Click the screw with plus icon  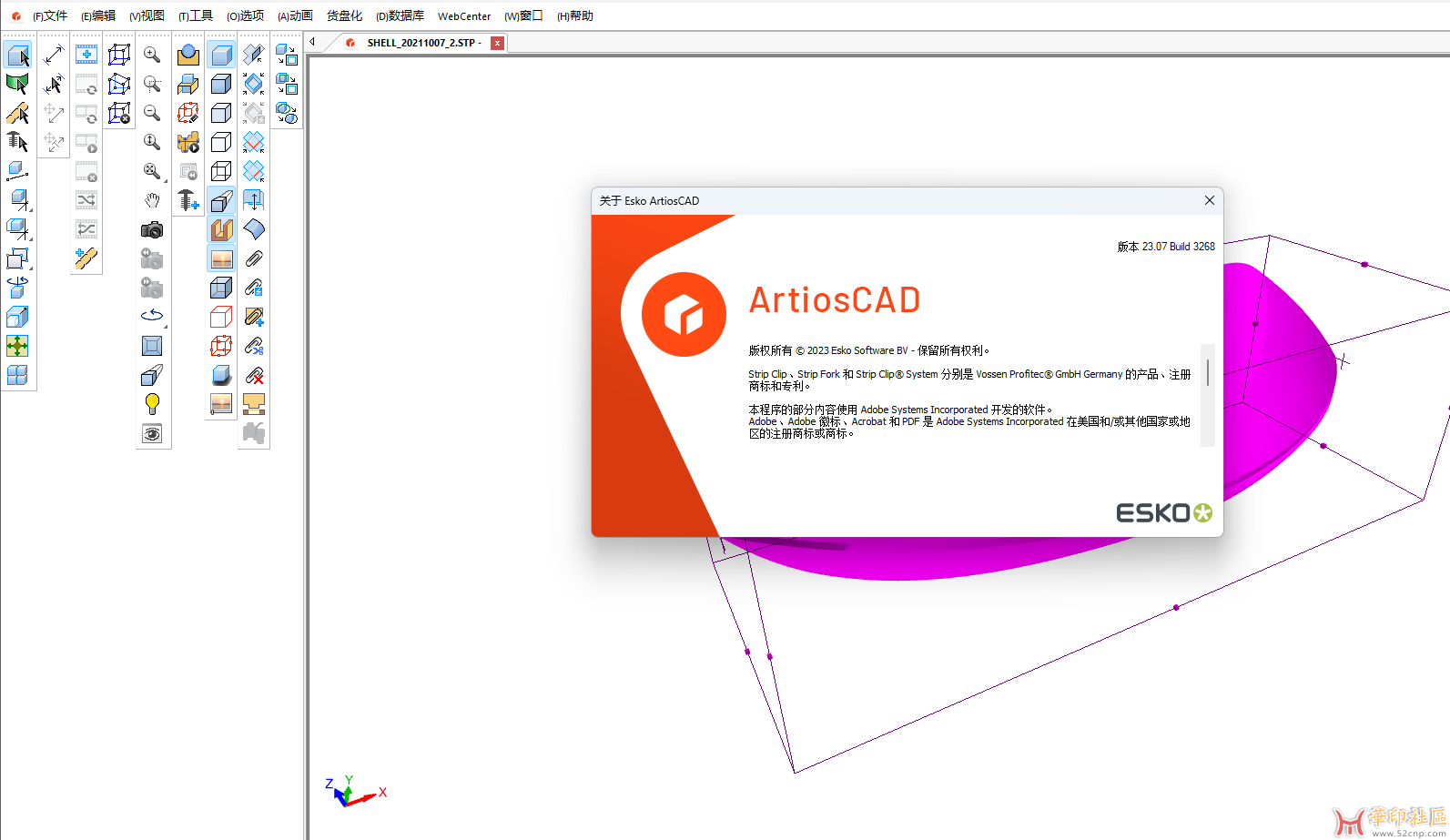point(188,200)
